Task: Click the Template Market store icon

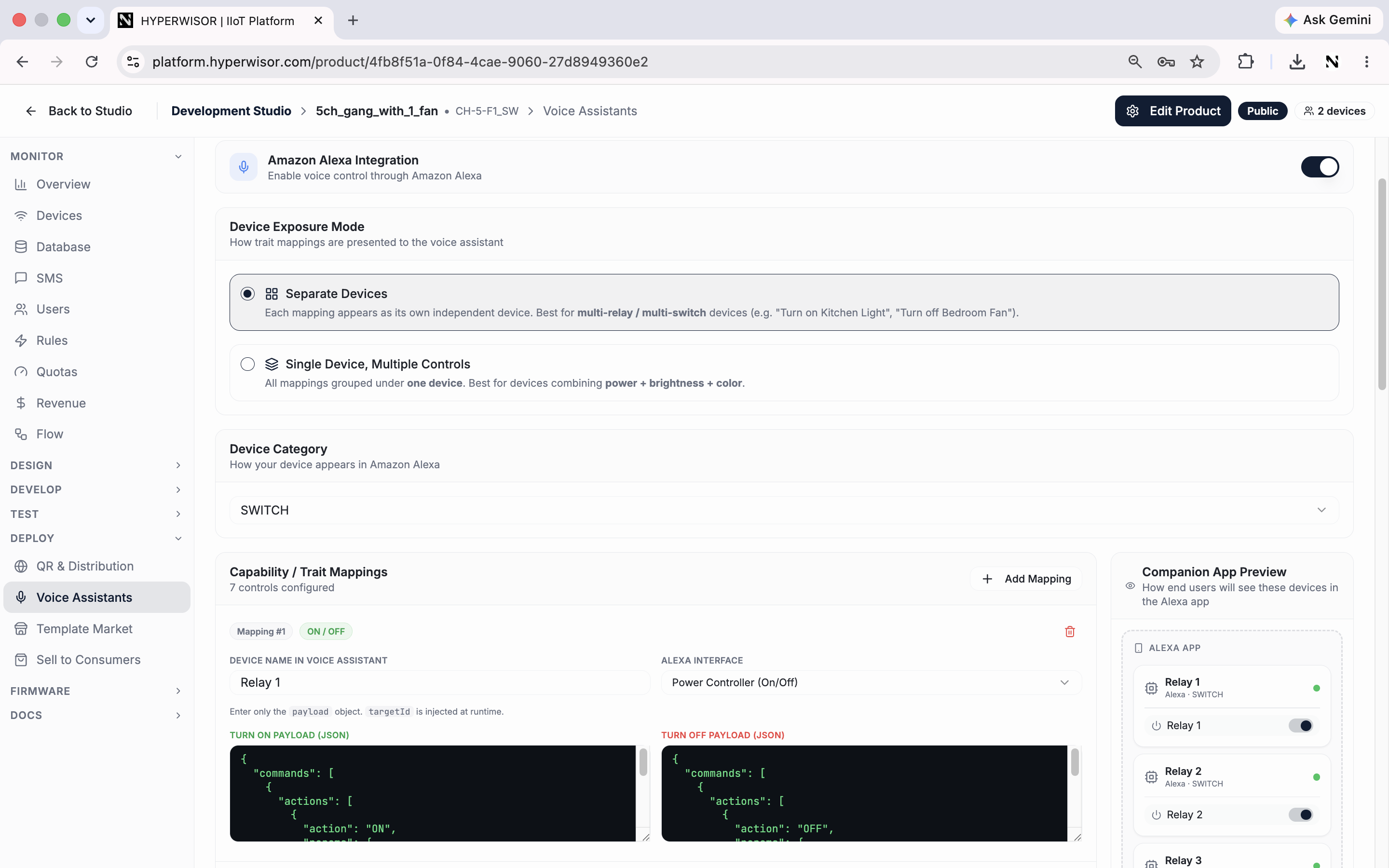Action: (21, 629)
